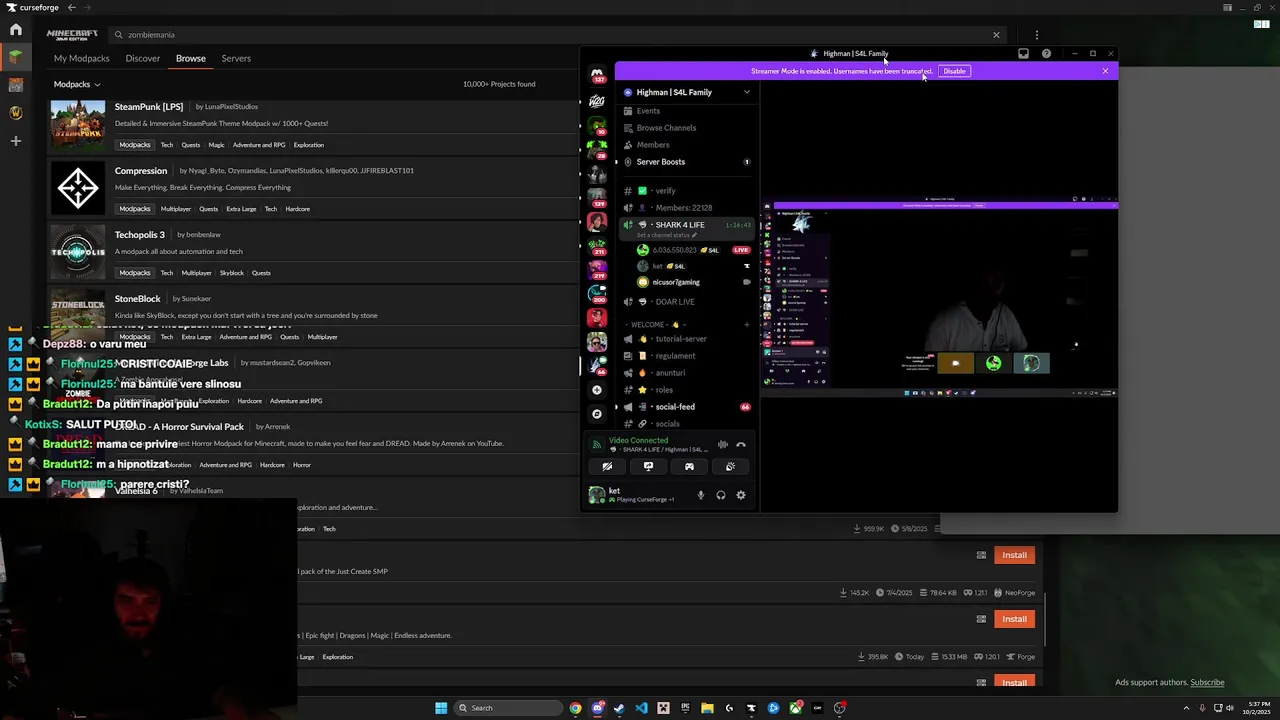Image resolution: width=1280 pixels, height=720 pixels.
Task: Open Discord discover servers compass icon
Action: coord(597,414)
